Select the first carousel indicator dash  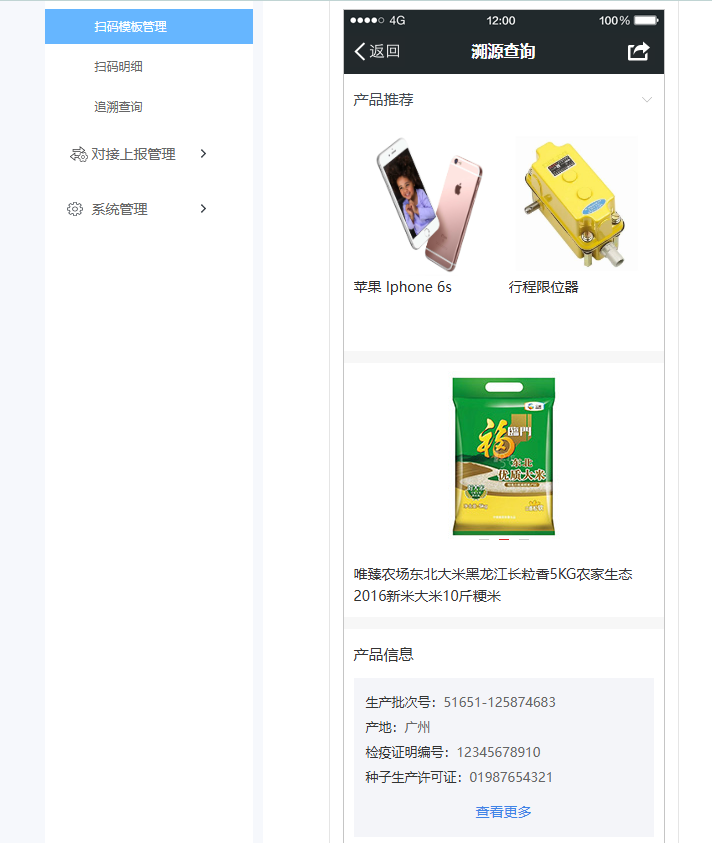[x=484, y=539]
